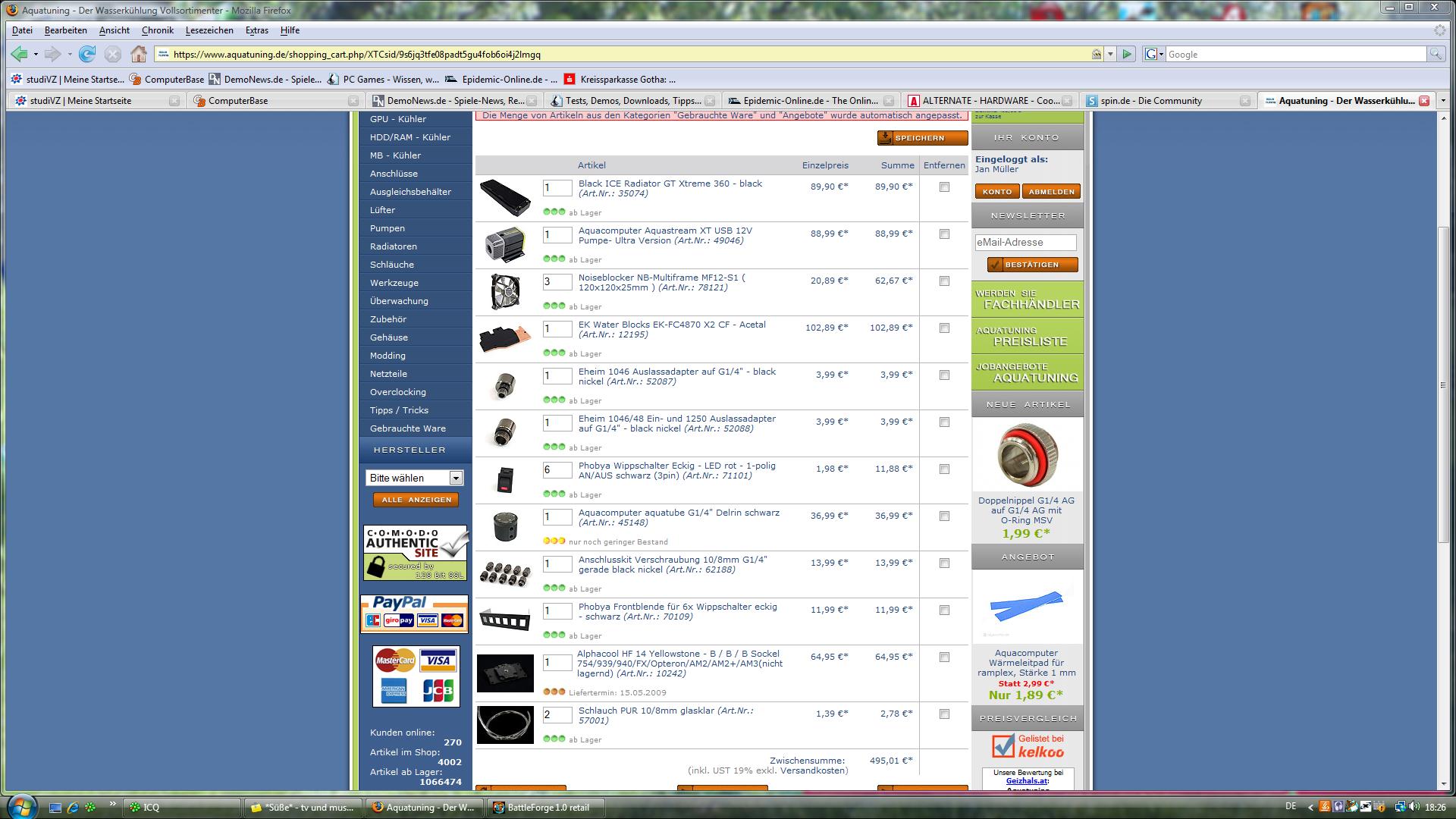
Task: Click the Comodo Authentic Site badge
Action: [415, 553]
